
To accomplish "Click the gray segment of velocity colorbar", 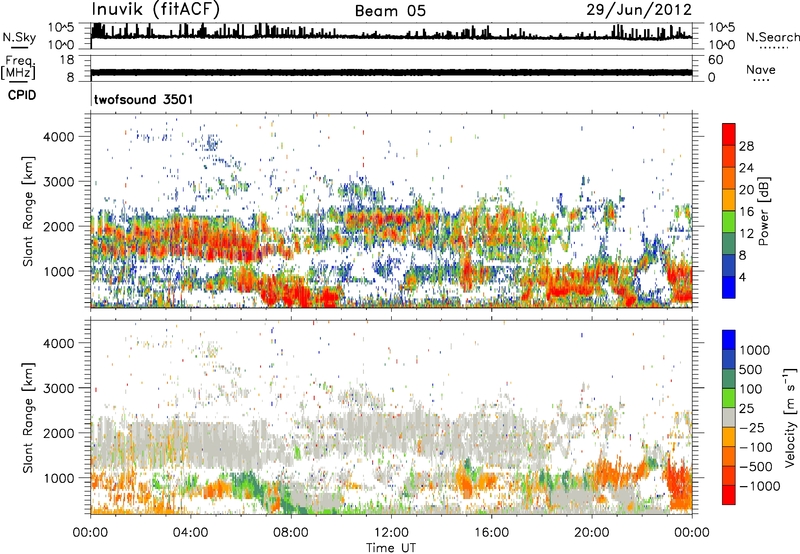I will 729,417.
